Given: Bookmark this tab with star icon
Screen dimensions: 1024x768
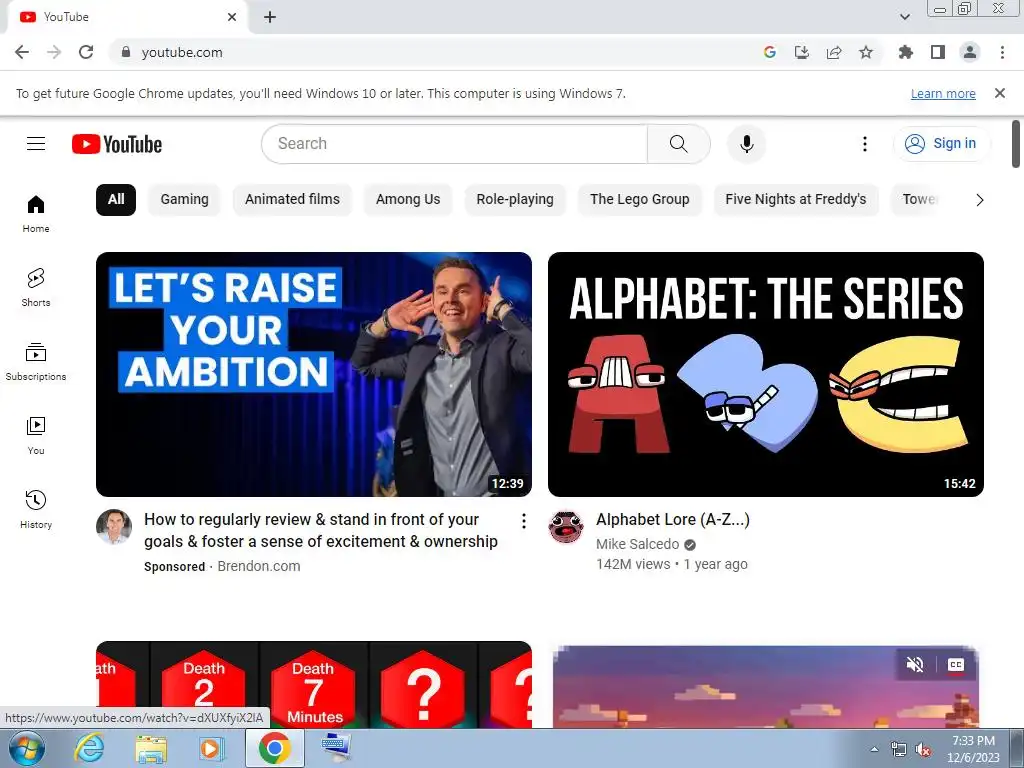Looking at the screenshot, I should pyautogui.click(x=866, y=52).
